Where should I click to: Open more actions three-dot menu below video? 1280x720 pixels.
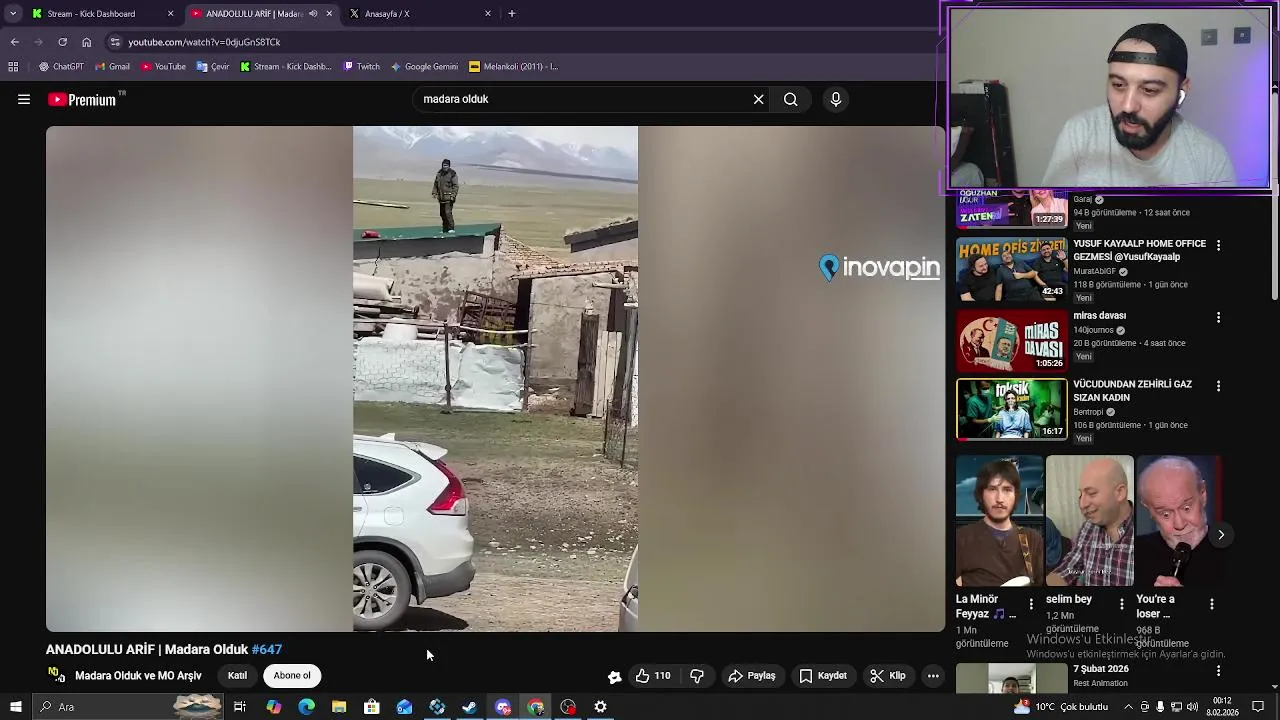pos(933,676)
